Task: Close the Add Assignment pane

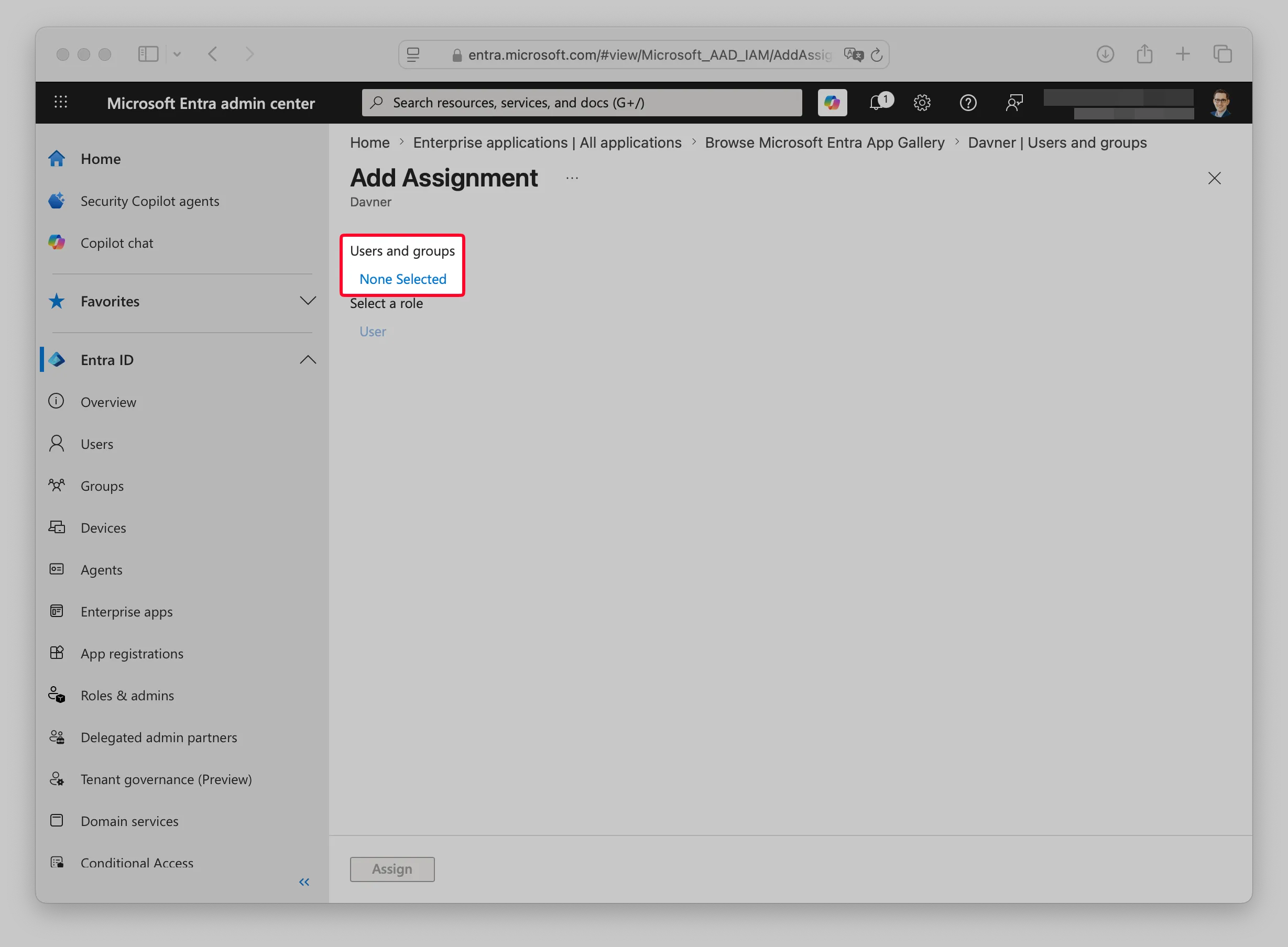Action: pyautogui.click(x=1214, y=178)
